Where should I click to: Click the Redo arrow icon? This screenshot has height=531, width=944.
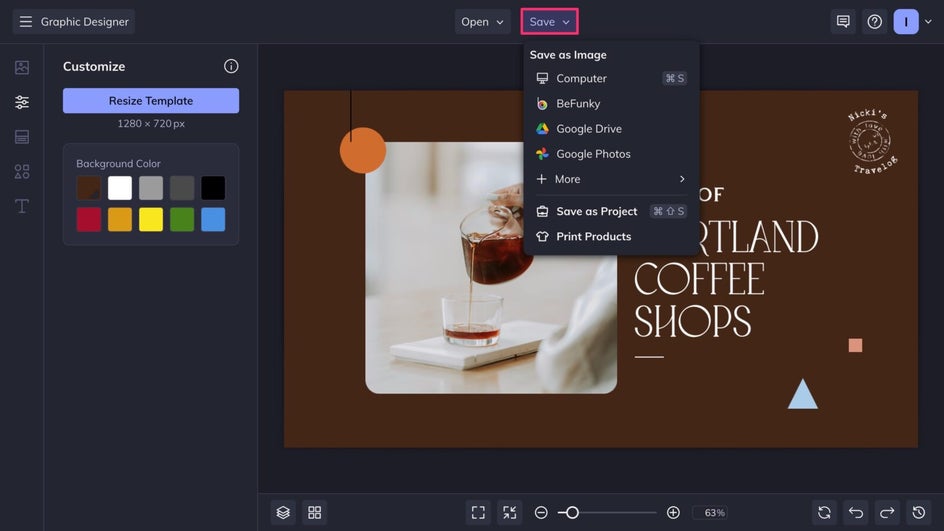(887, 512)
